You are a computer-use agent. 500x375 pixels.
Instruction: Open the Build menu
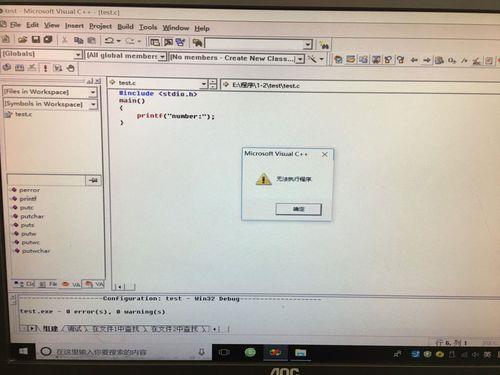tap(125, 27)
